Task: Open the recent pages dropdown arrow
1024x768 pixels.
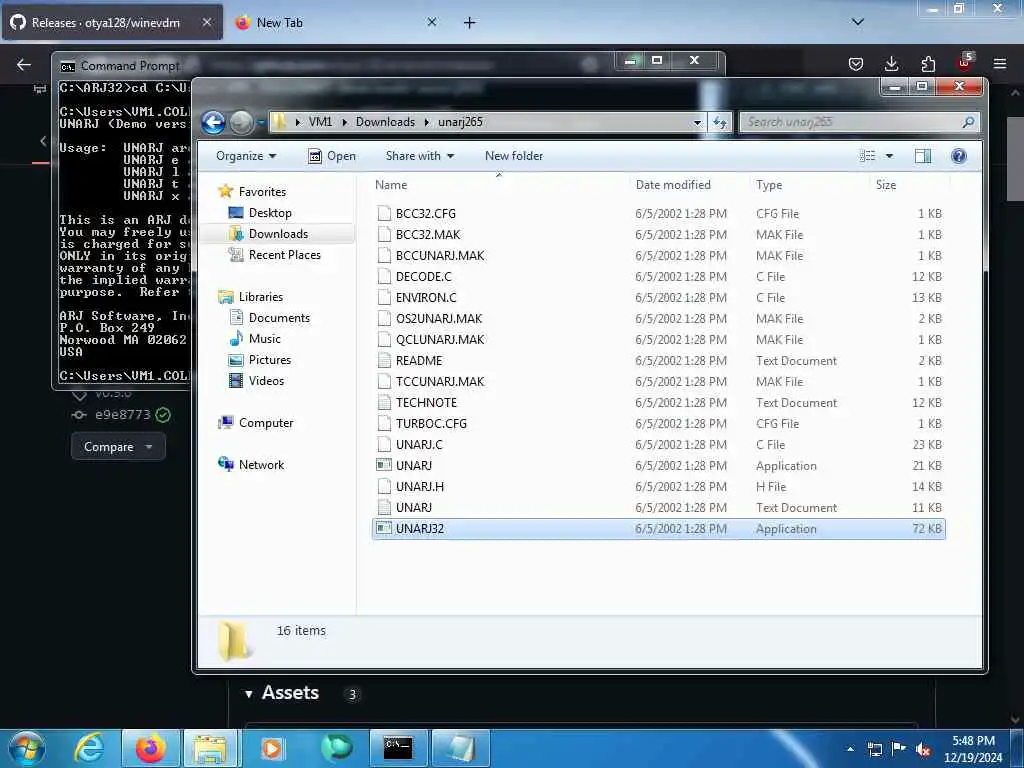Action: (260, 122)
